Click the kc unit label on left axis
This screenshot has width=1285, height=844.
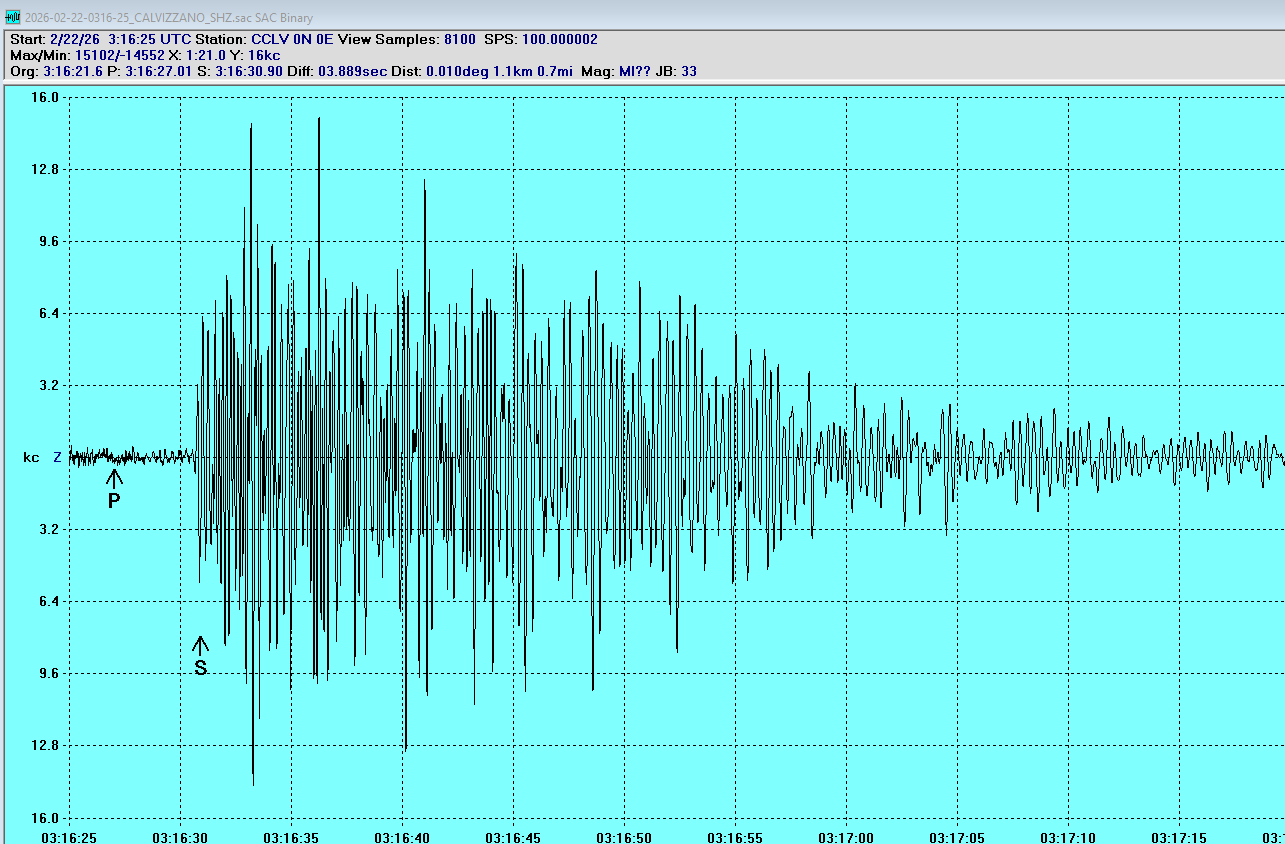[31, 457]
